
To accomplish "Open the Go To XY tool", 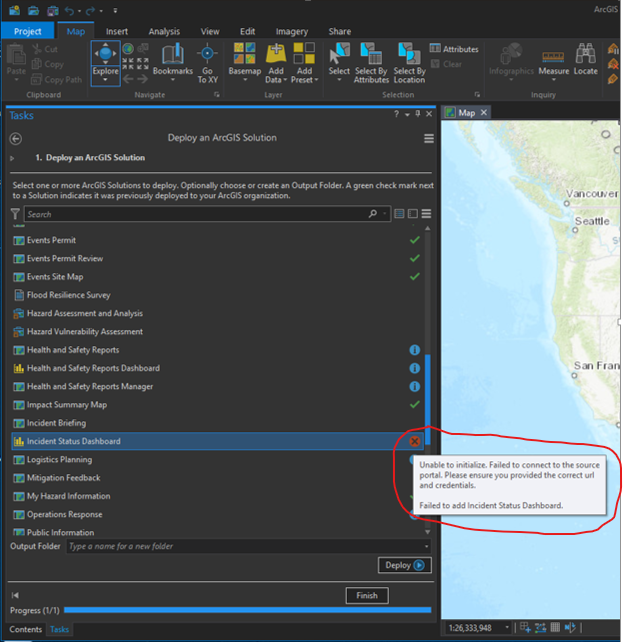I will tap(207, 63).
